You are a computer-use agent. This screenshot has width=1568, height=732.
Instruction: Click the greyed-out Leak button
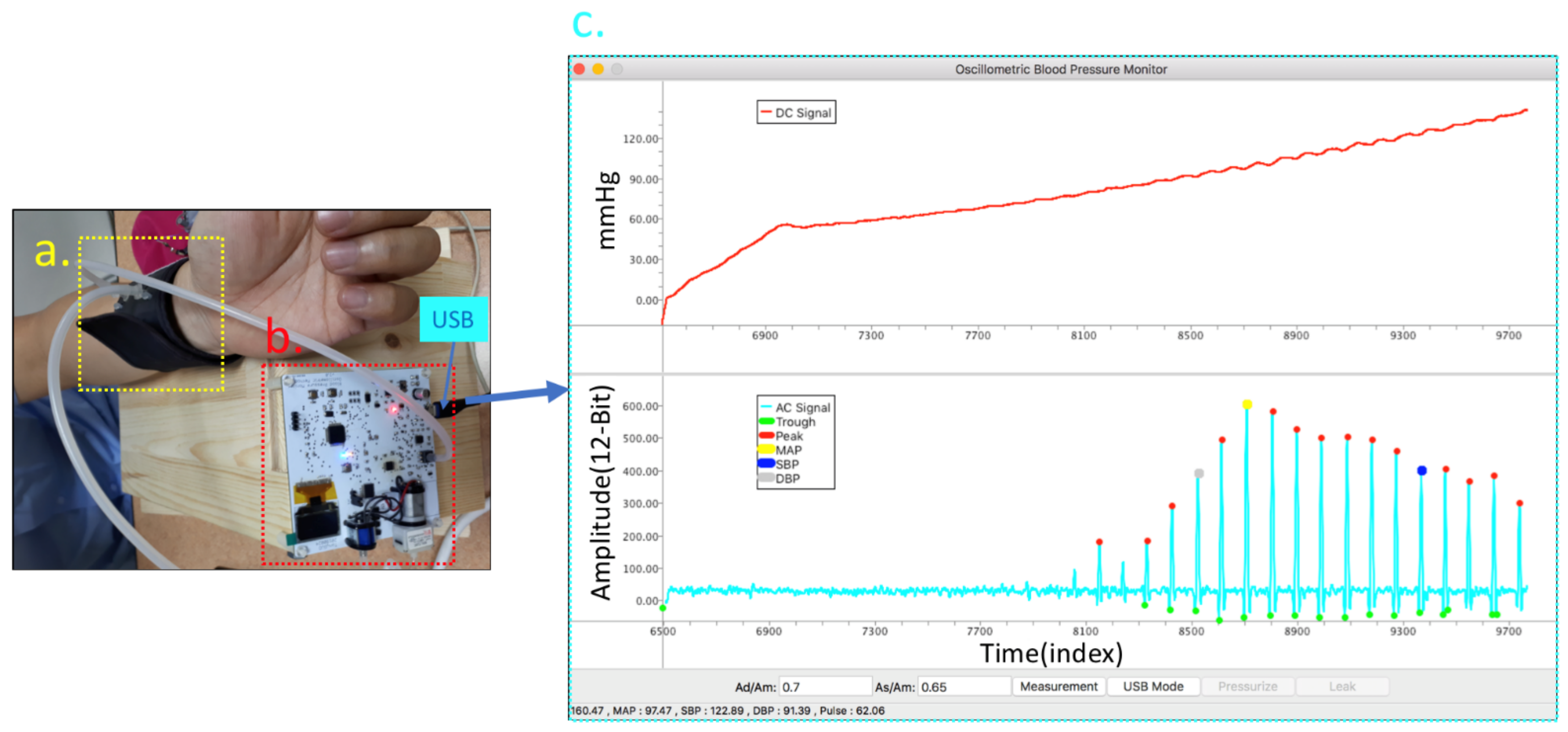click(x=1342, y=686)
